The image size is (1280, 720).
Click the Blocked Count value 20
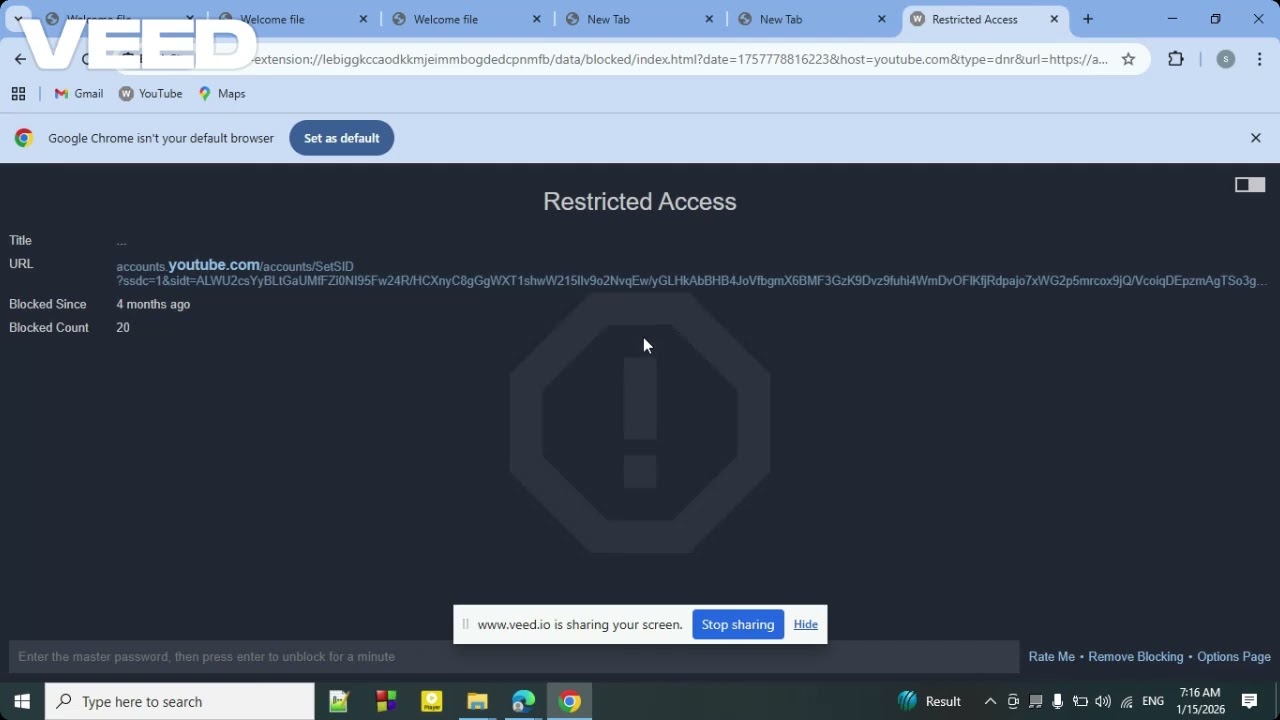pyautogui.click(x=123, y=328)
